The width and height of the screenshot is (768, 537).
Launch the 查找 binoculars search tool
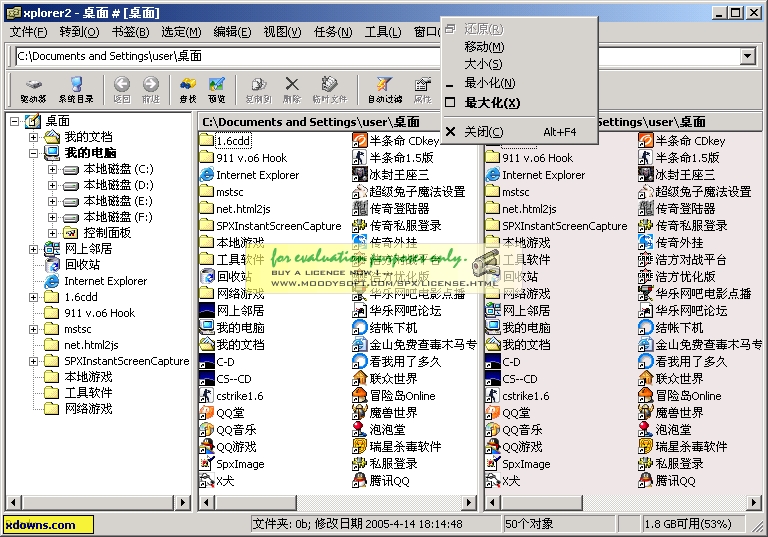(188, 90)
